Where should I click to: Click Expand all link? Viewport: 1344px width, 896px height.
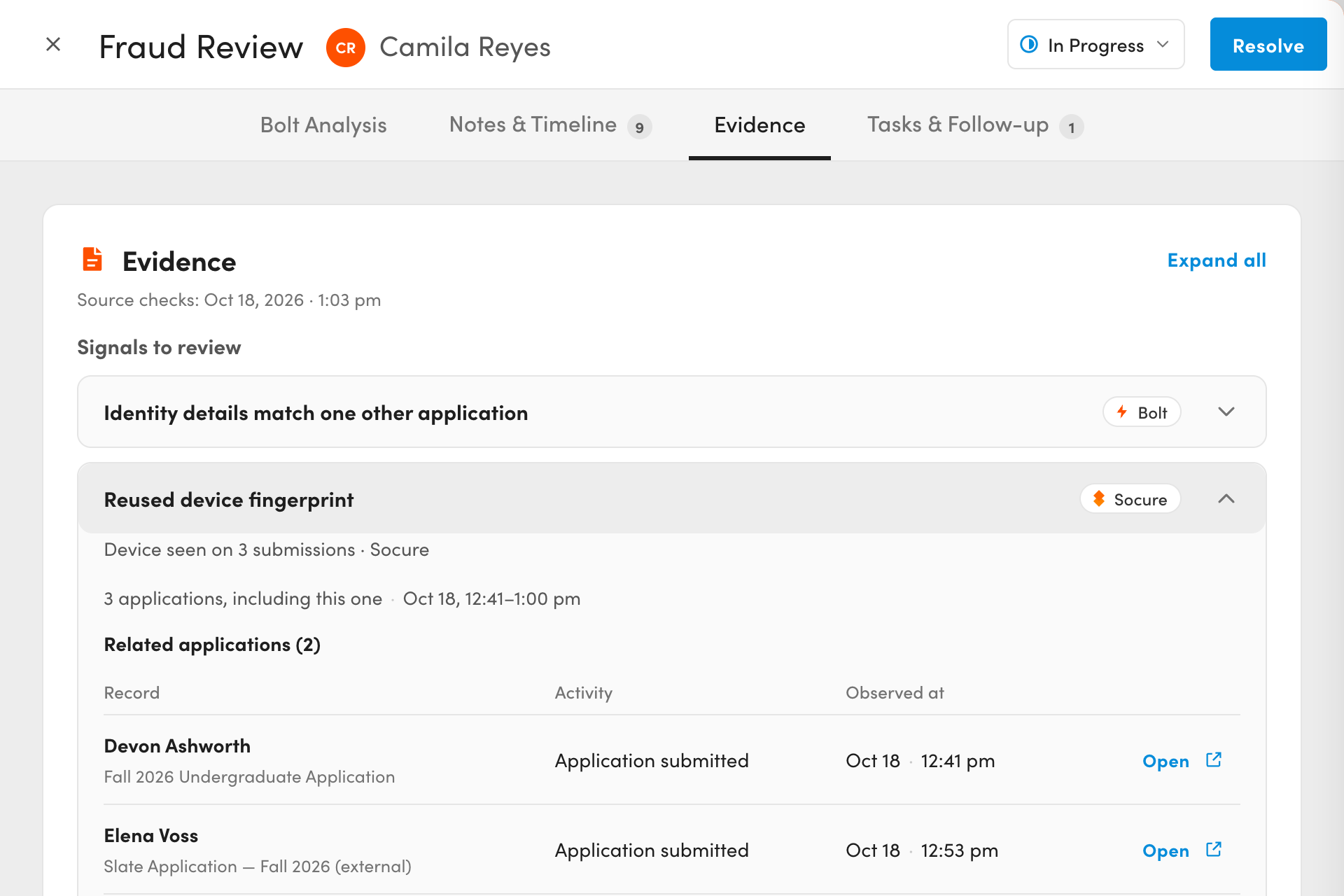(1217, 260)
